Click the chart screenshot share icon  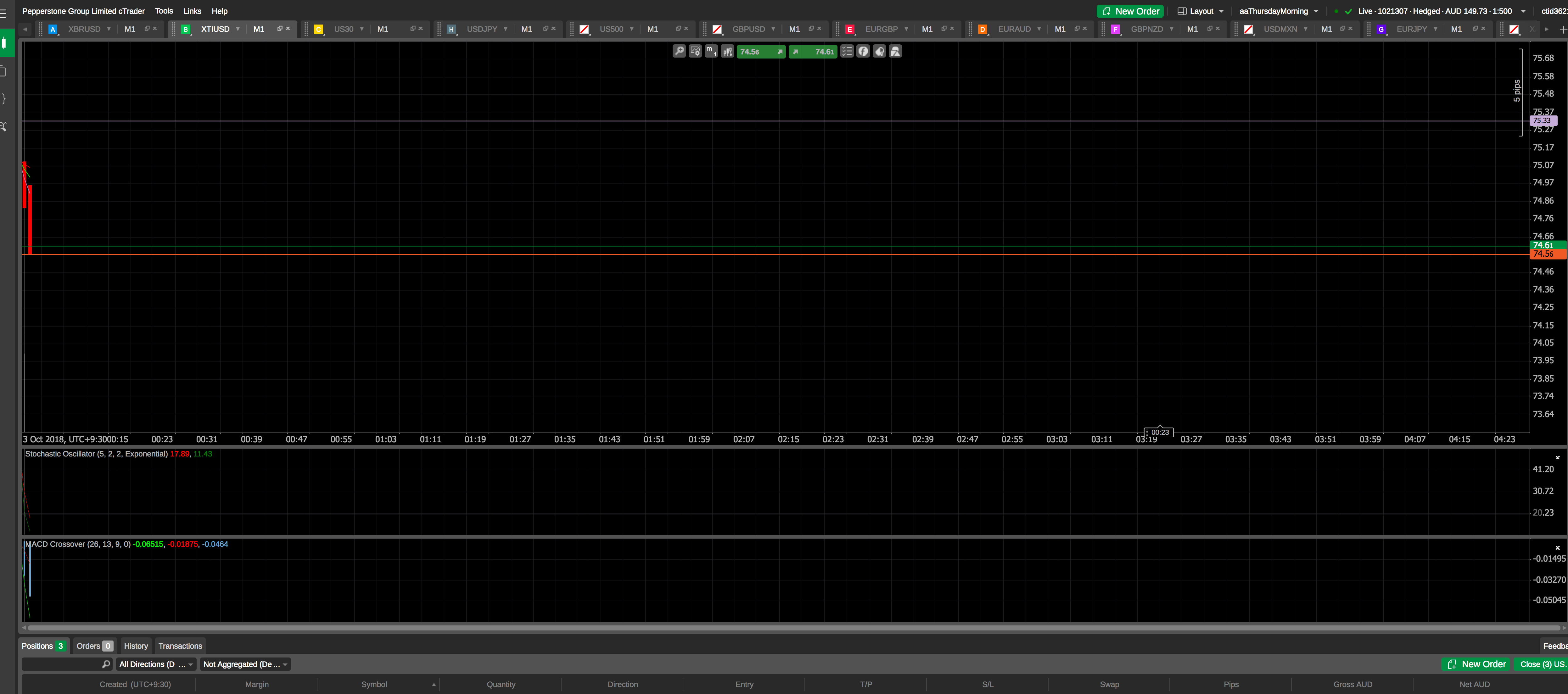(x=879, y=51)
